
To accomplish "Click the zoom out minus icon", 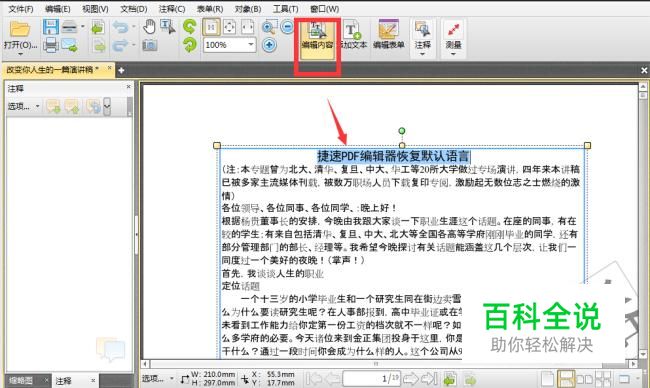I will pyautogui.click(x=287, y=27).
